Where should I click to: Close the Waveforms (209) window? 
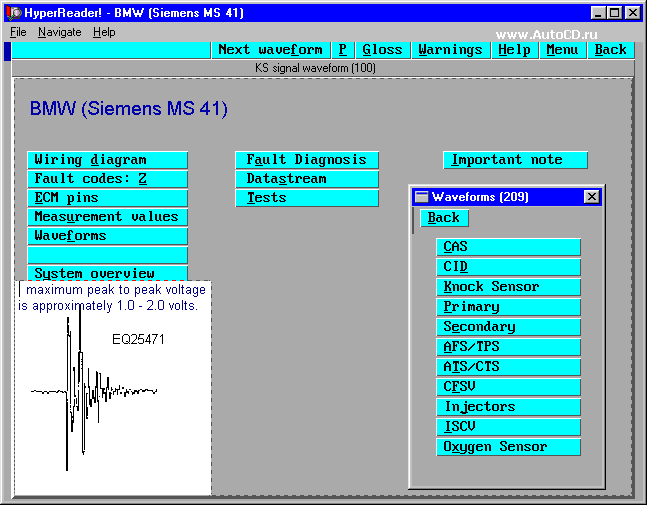click(592, 197)
